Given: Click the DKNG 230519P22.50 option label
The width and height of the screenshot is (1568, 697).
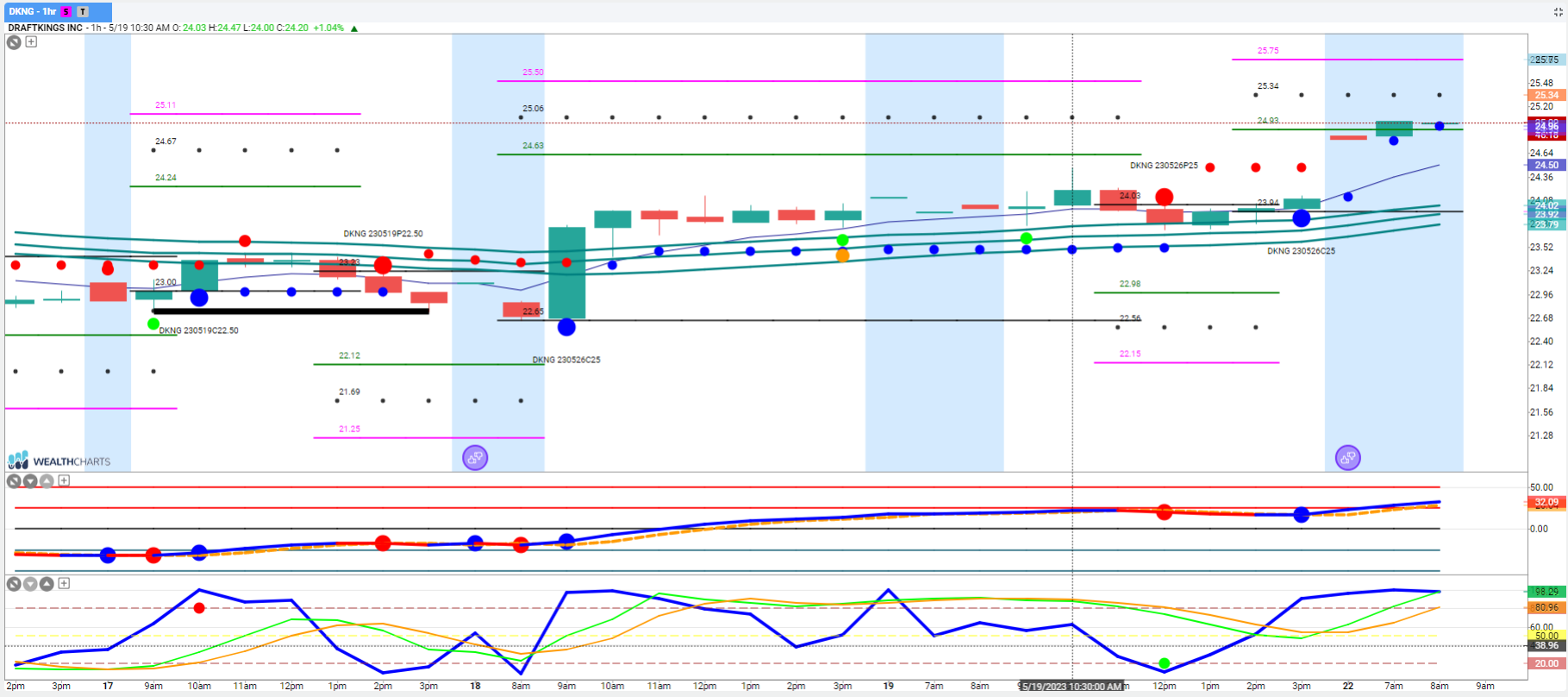Looking at the screenshot, I should (x=383, y=234).
